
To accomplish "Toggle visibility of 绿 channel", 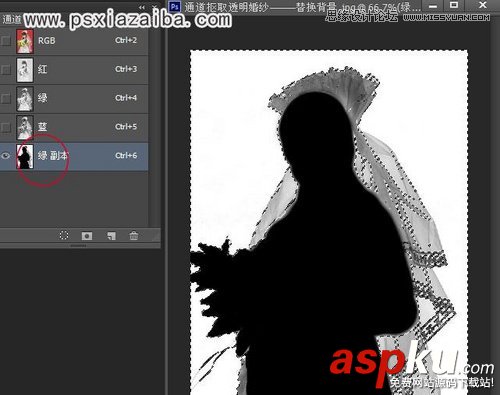I will click(x=6, y=98).
